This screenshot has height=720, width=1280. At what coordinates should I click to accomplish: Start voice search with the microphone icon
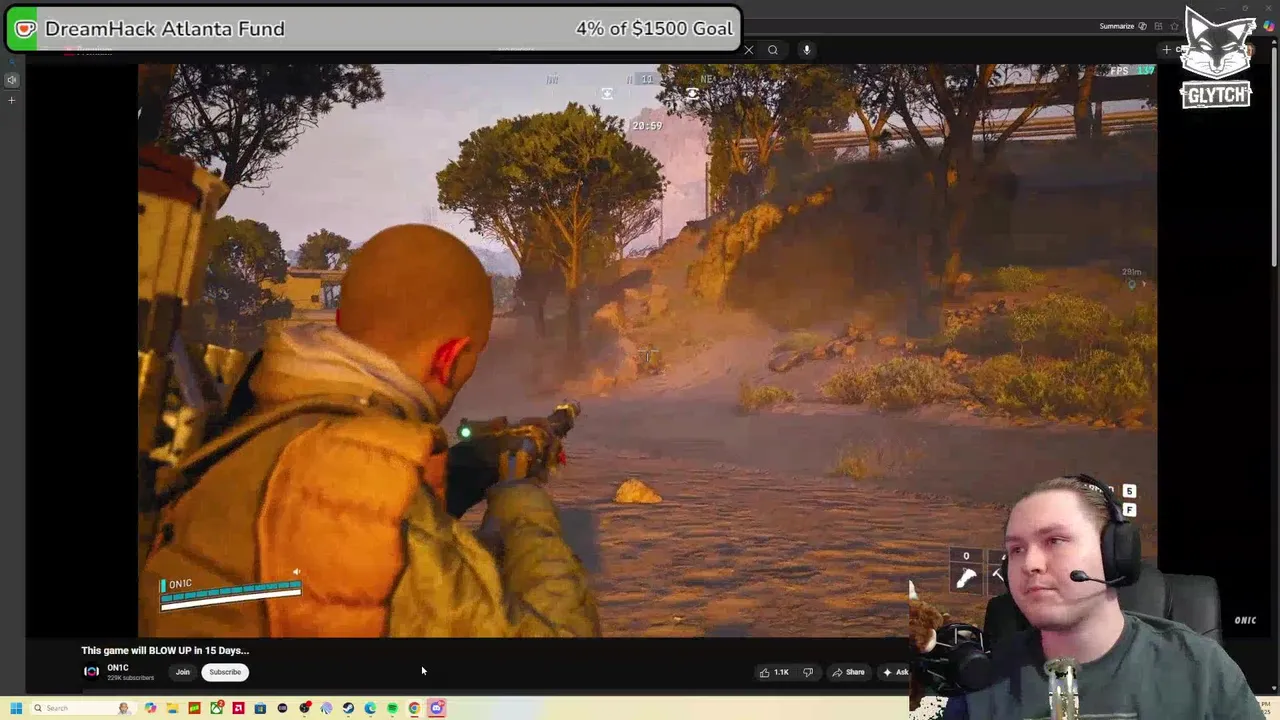pyautogui.click(x=806, y=50)
